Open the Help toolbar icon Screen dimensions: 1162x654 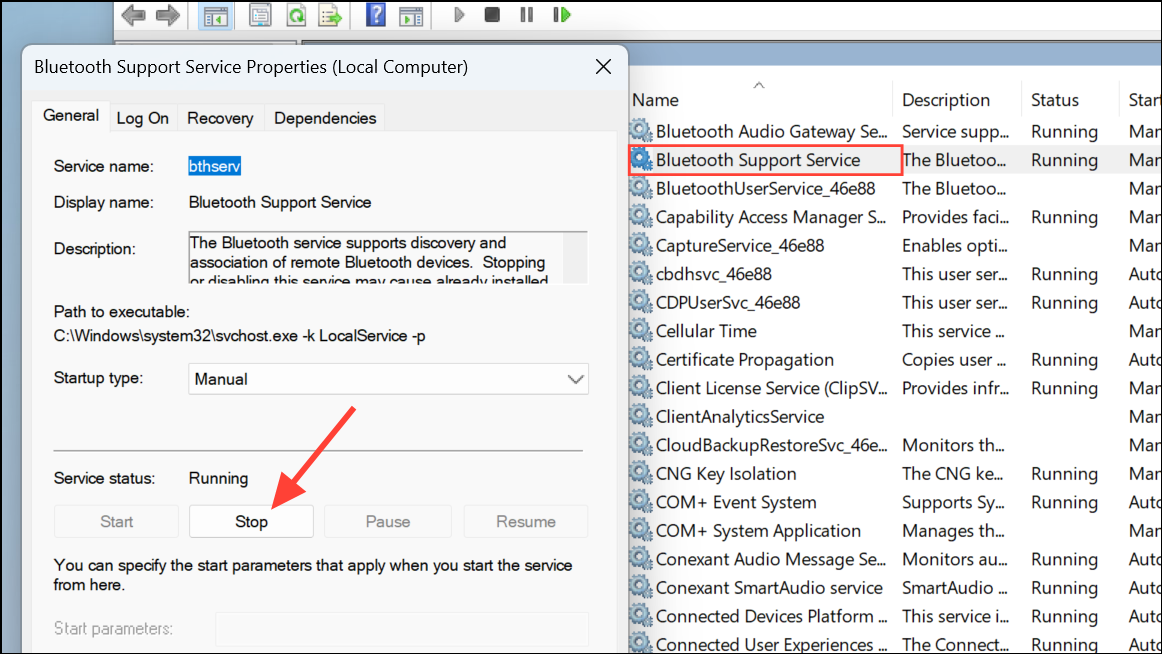click(376, 15)
